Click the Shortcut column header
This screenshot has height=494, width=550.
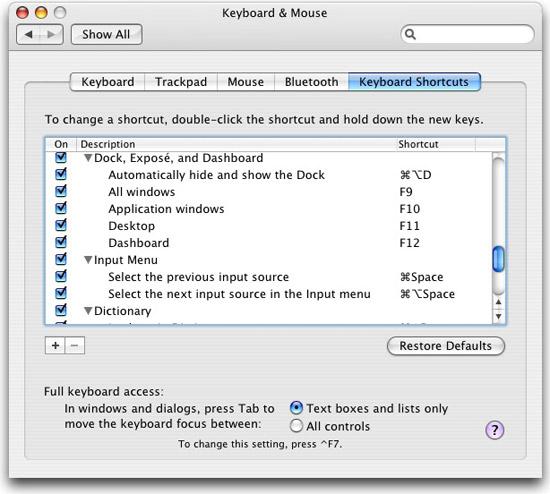435,144
